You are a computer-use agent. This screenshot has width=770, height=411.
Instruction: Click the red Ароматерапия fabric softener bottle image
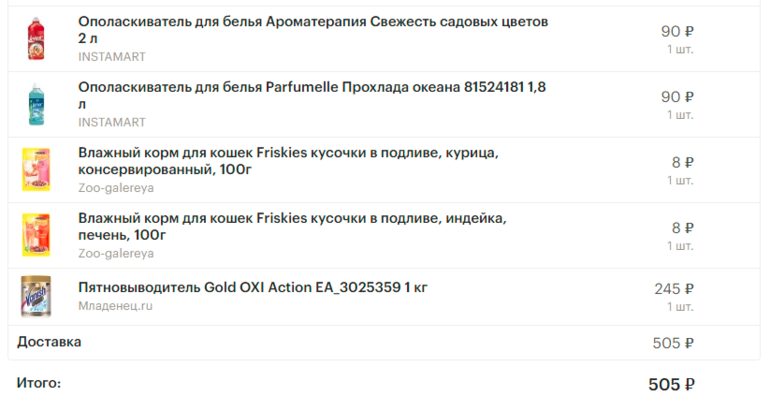click(36, 38)
